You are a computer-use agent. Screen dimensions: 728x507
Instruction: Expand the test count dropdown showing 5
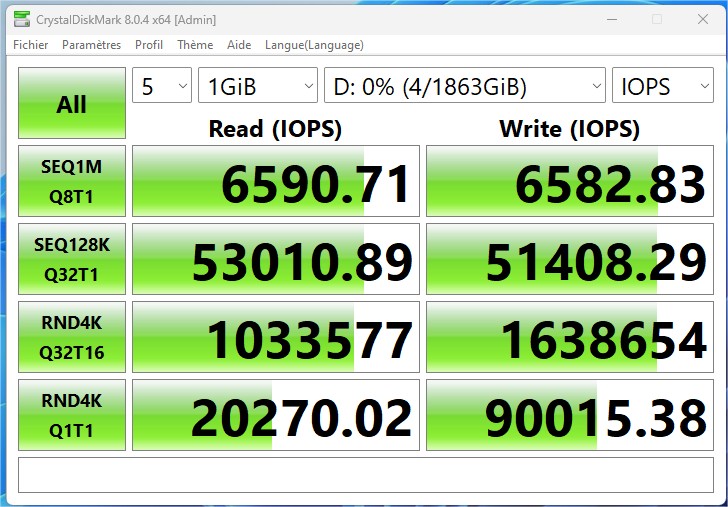pos(162,85)
